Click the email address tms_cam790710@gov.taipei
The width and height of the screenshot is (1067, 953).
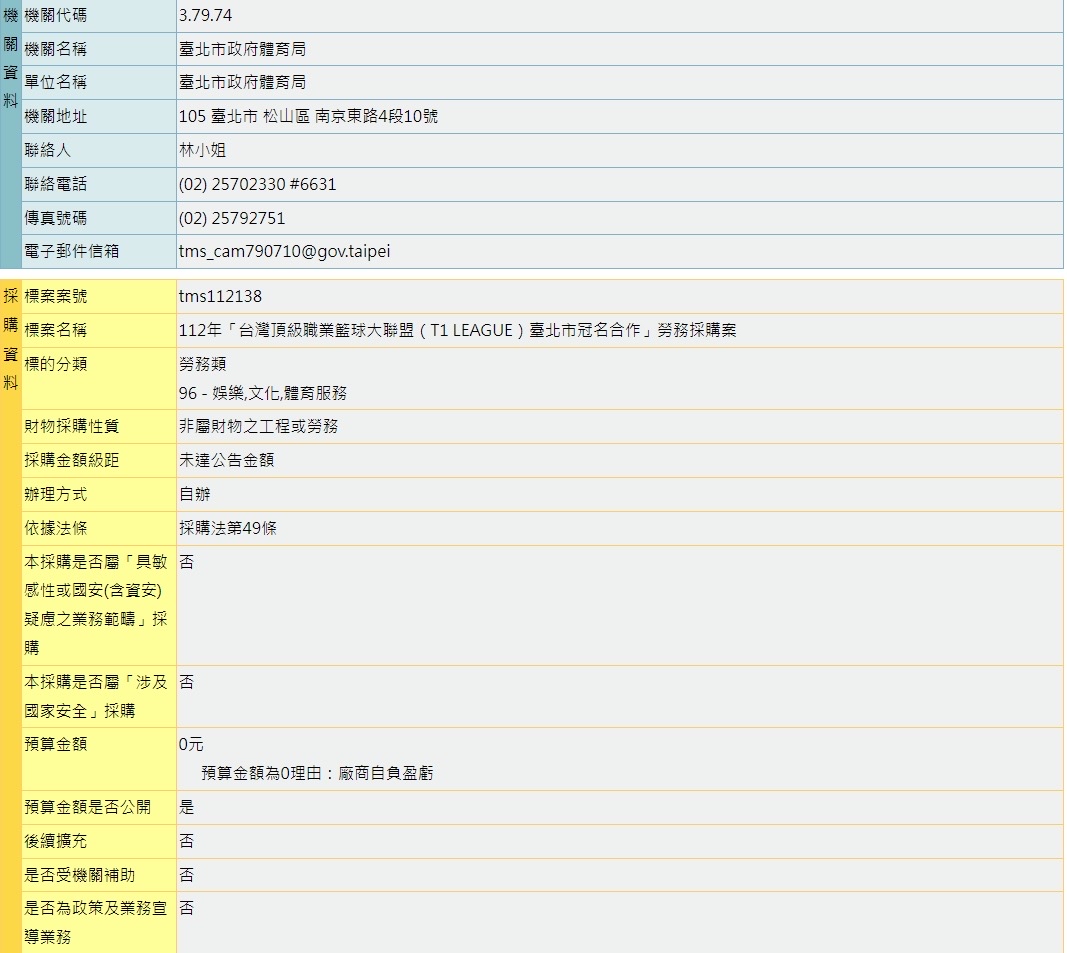[x=284, y=252]
